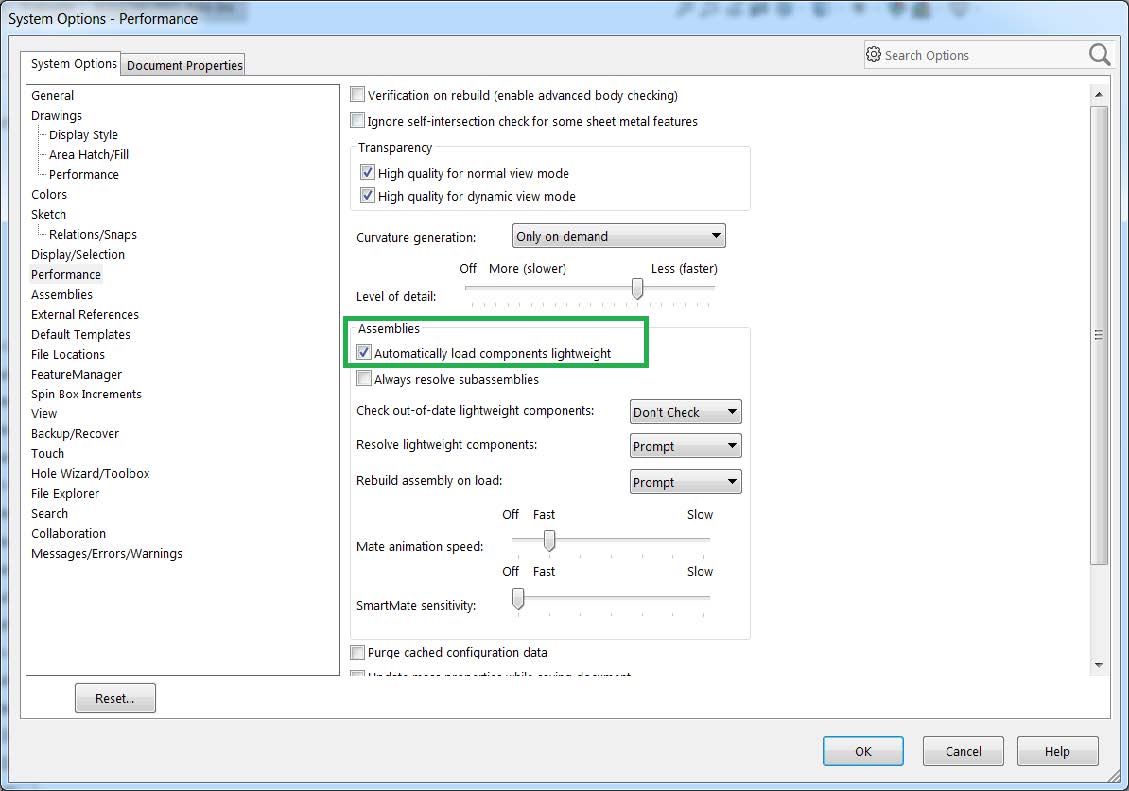
Task: Check Verification on rebuild option
Action: coord(357,93)
